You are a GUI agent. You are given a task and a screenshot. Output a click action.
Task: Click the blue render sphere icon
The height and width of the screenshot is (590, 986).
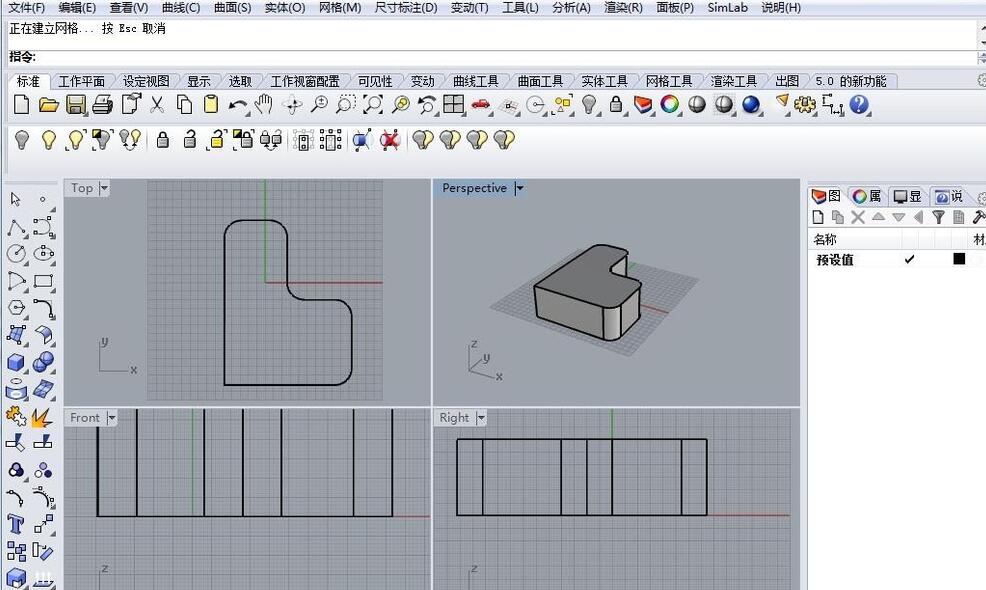click(751, 104)
